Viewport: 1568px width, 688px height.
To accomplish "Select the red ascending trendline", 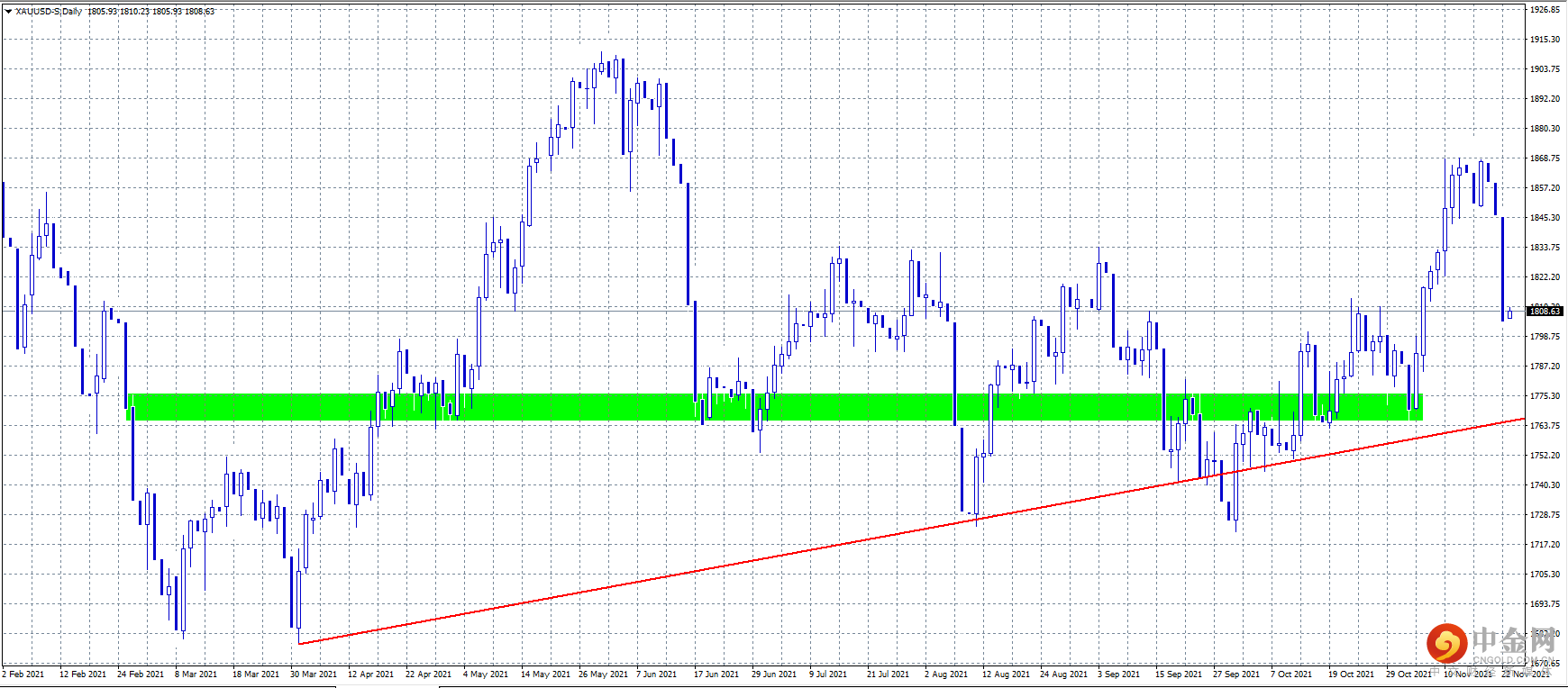I will (911, 531).
